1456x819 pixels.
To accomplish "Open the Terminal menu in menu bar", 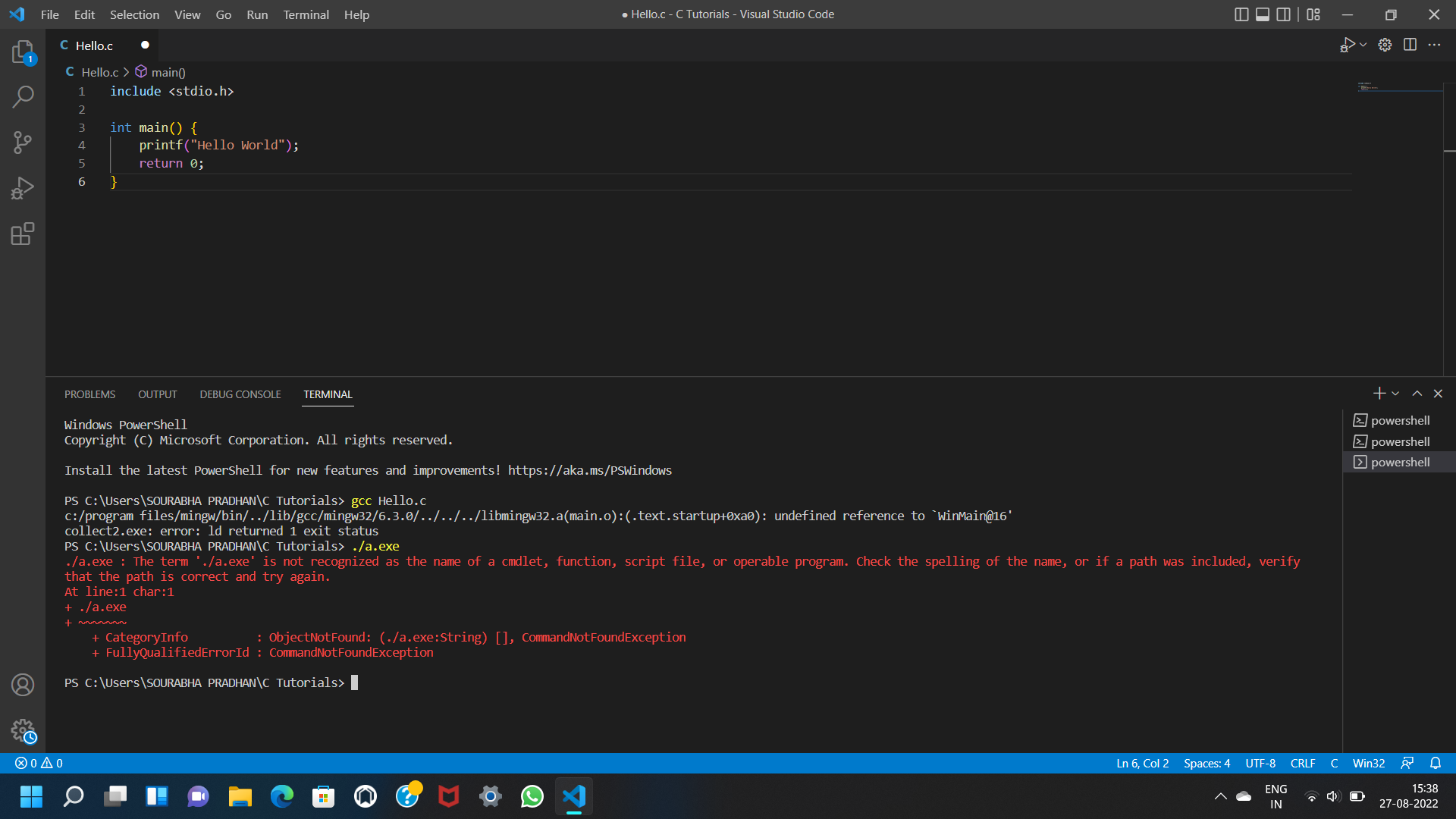I will click(306, 14).
